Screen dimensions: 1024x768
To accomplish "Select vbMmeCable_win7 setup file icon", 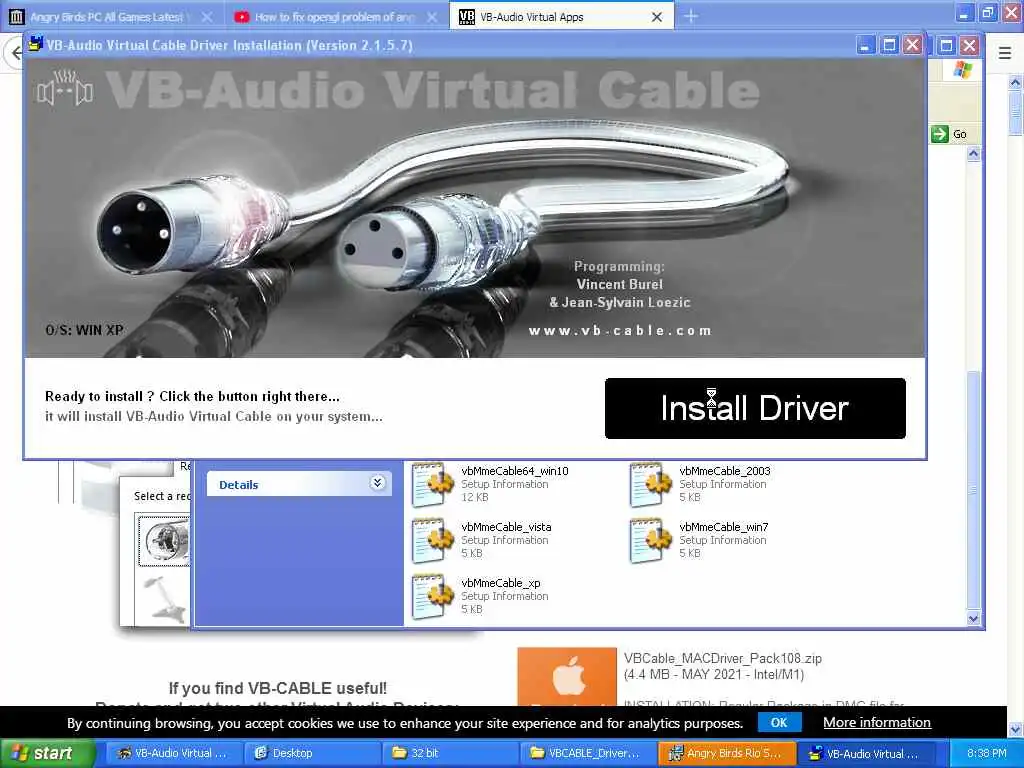I will [650, 541].
